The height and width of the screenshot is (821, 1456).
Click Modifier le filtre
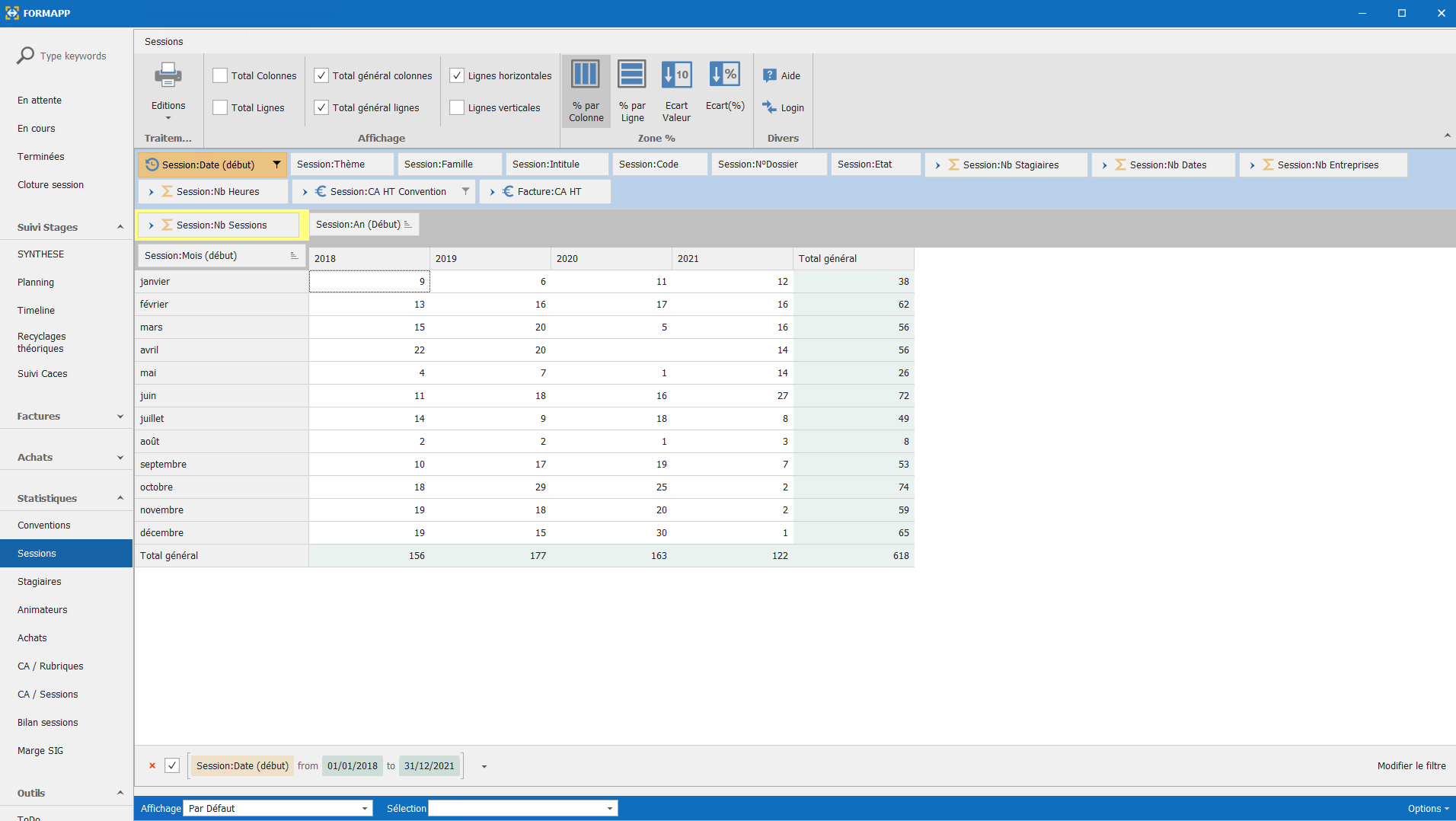click(x=1411, y=765)
